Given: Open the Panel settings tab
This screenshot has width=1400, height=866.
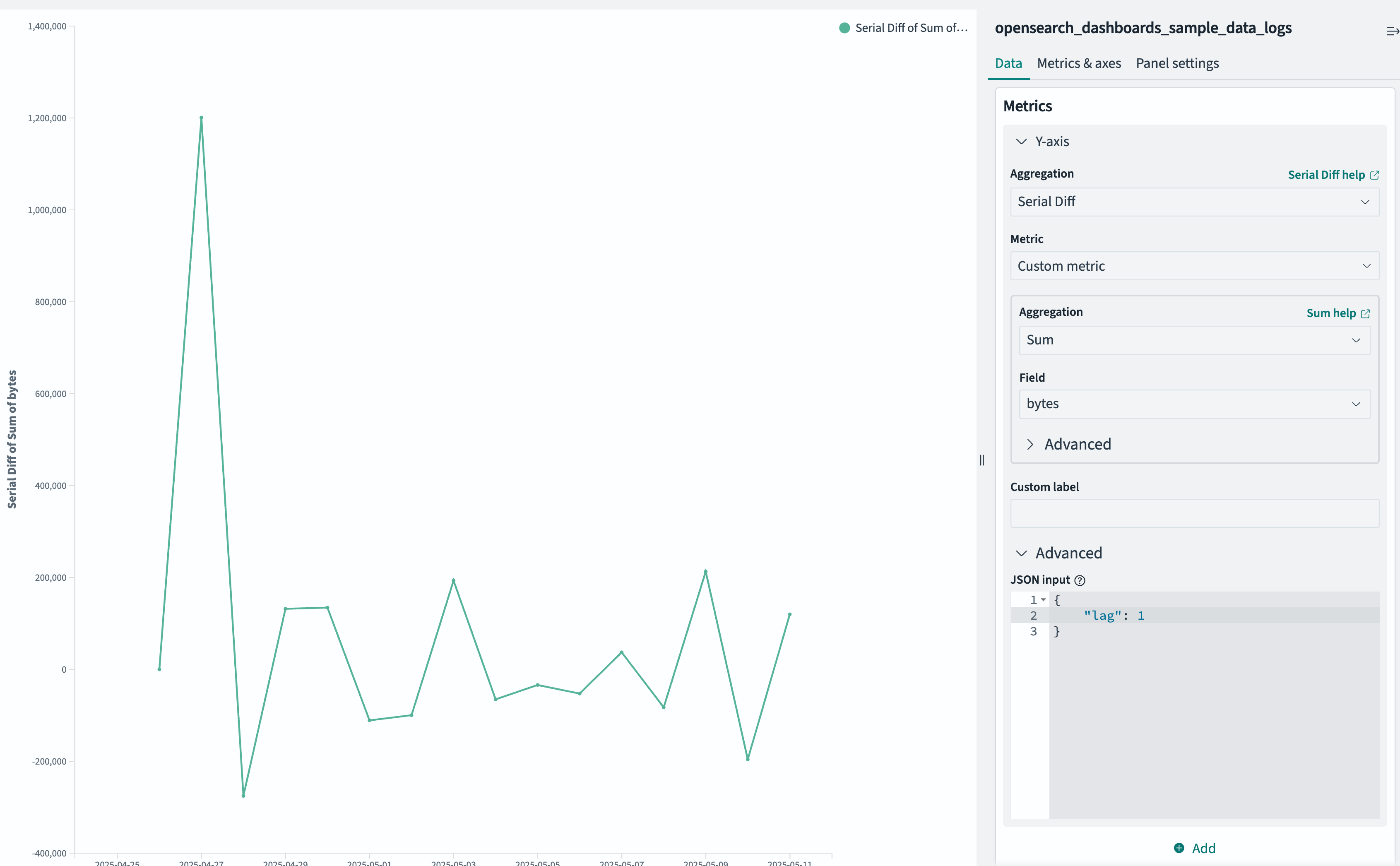Looking at the screenshot, I should [1177, 64].
